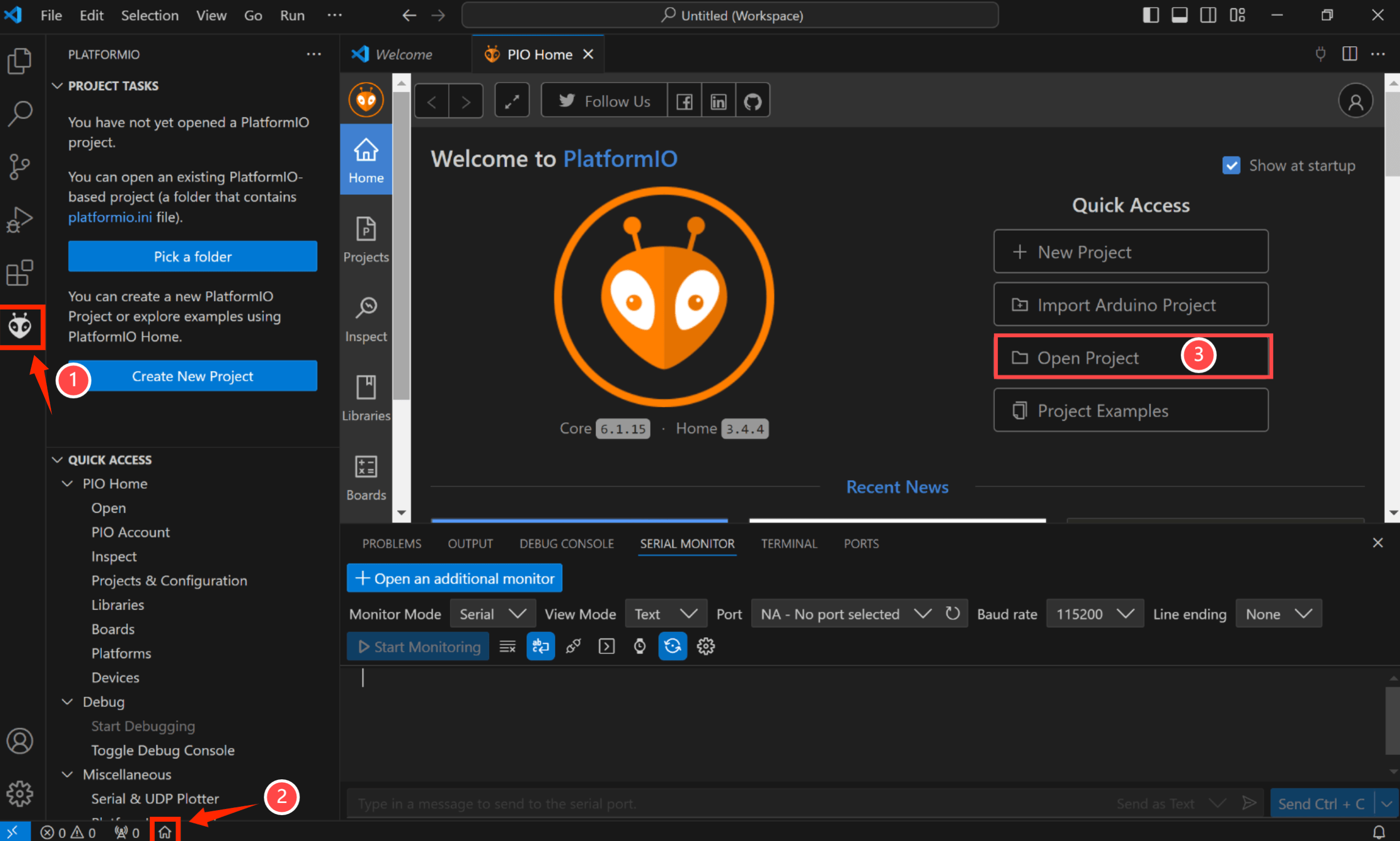The height and width of the screenshot is (841, 1400).
Task: Open the Extensions view
Action: (20, 273)
